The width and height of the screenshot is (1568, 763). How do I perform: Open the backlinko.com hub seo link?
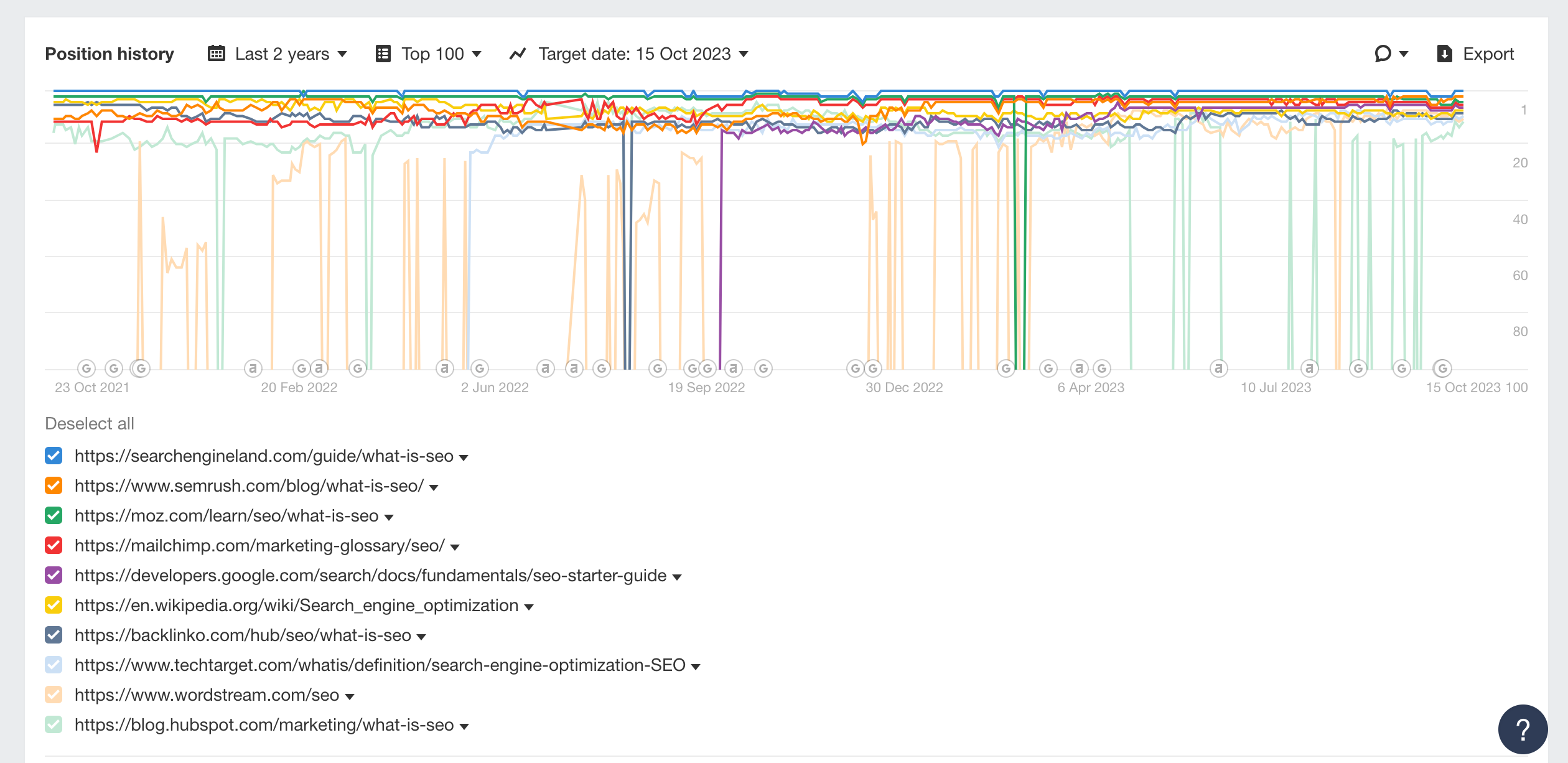[x=243, y=635]
